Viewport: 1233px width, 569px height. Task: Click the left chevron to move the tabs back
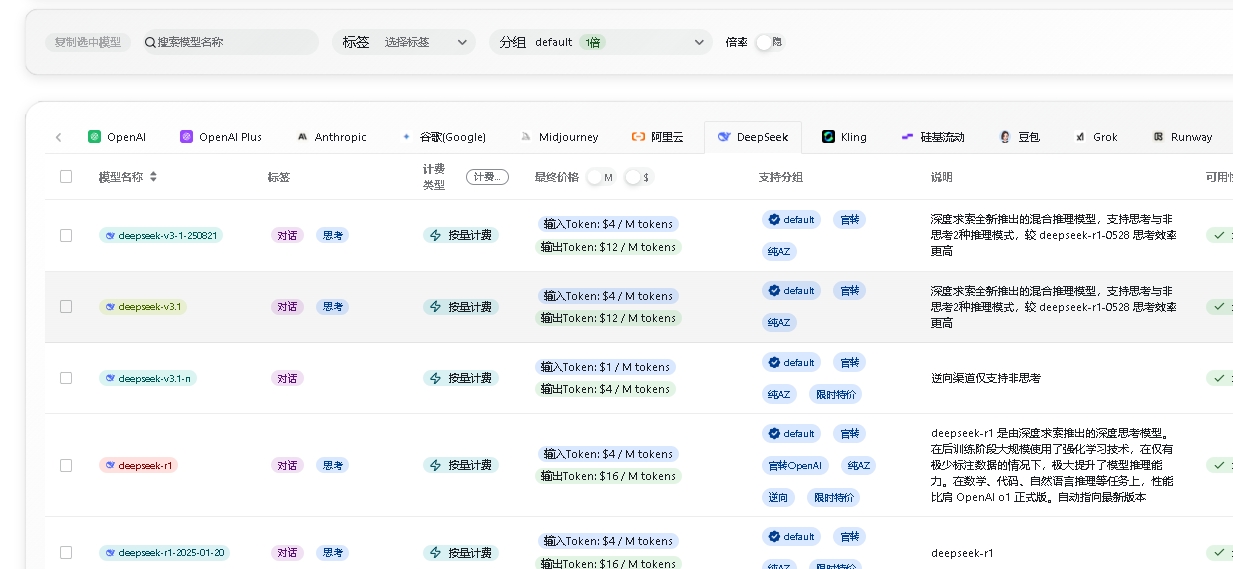tap(59, 137)
